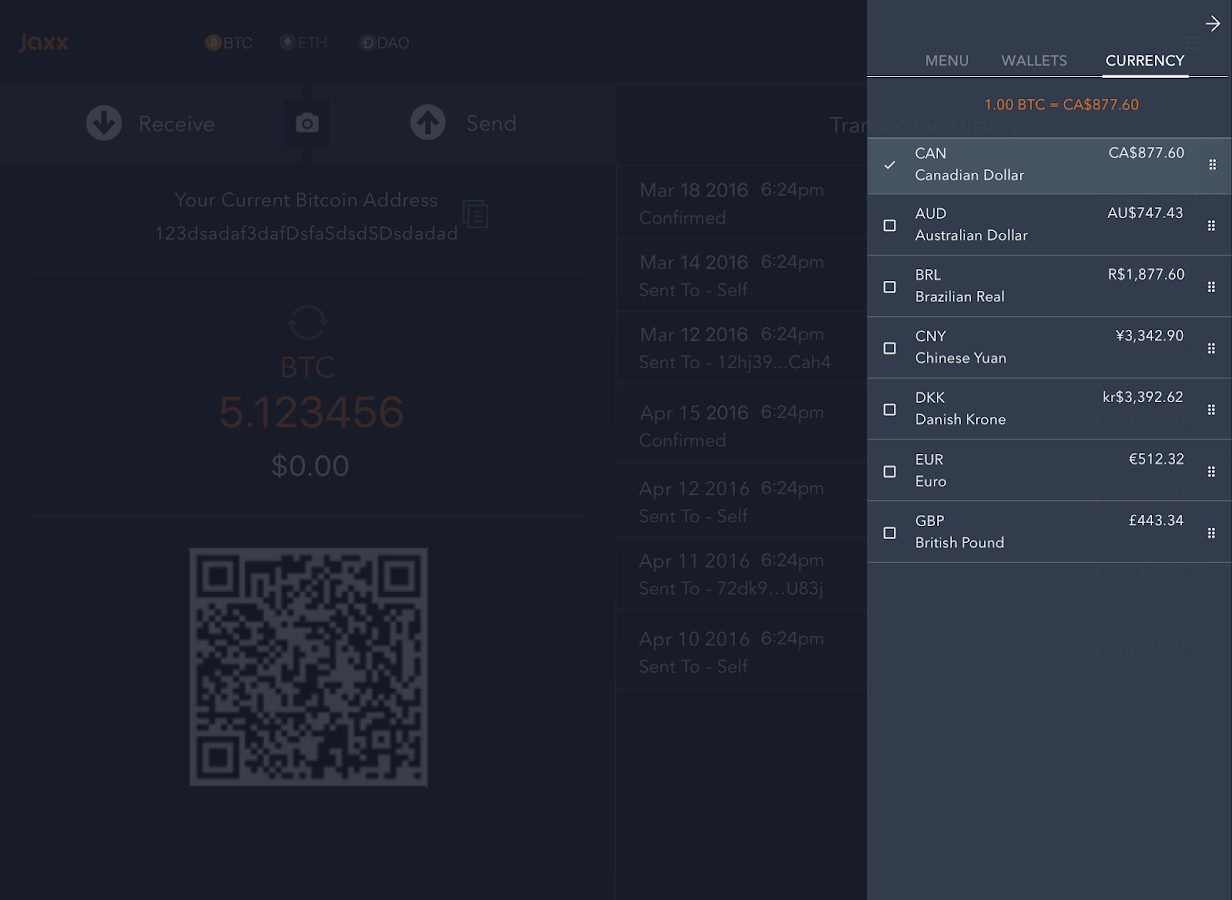The image size is (1232, 900).
Task: Click the AU$747.43 value
Action: pyautogui.click(x=1145, y=213)
